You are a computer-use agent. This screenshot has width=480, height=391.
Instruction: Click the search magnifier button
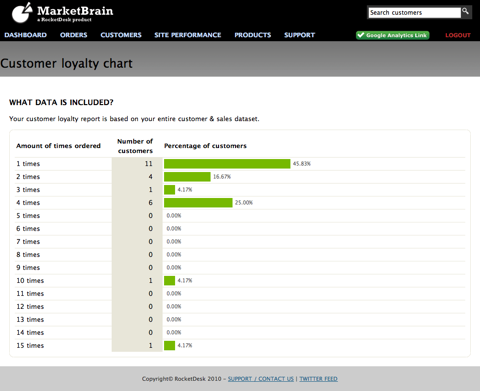[466, 12]
